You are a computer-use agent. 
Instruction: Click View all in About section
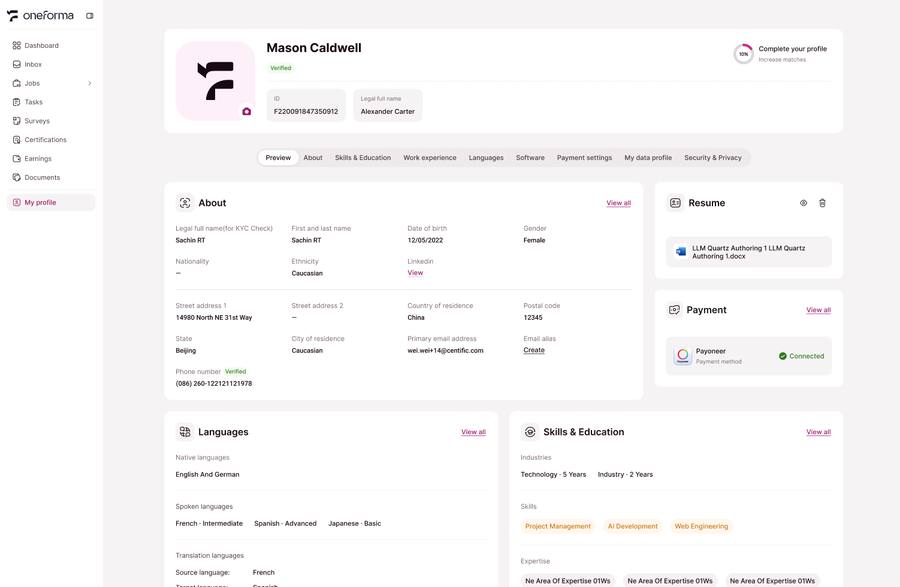click(619, 203)
